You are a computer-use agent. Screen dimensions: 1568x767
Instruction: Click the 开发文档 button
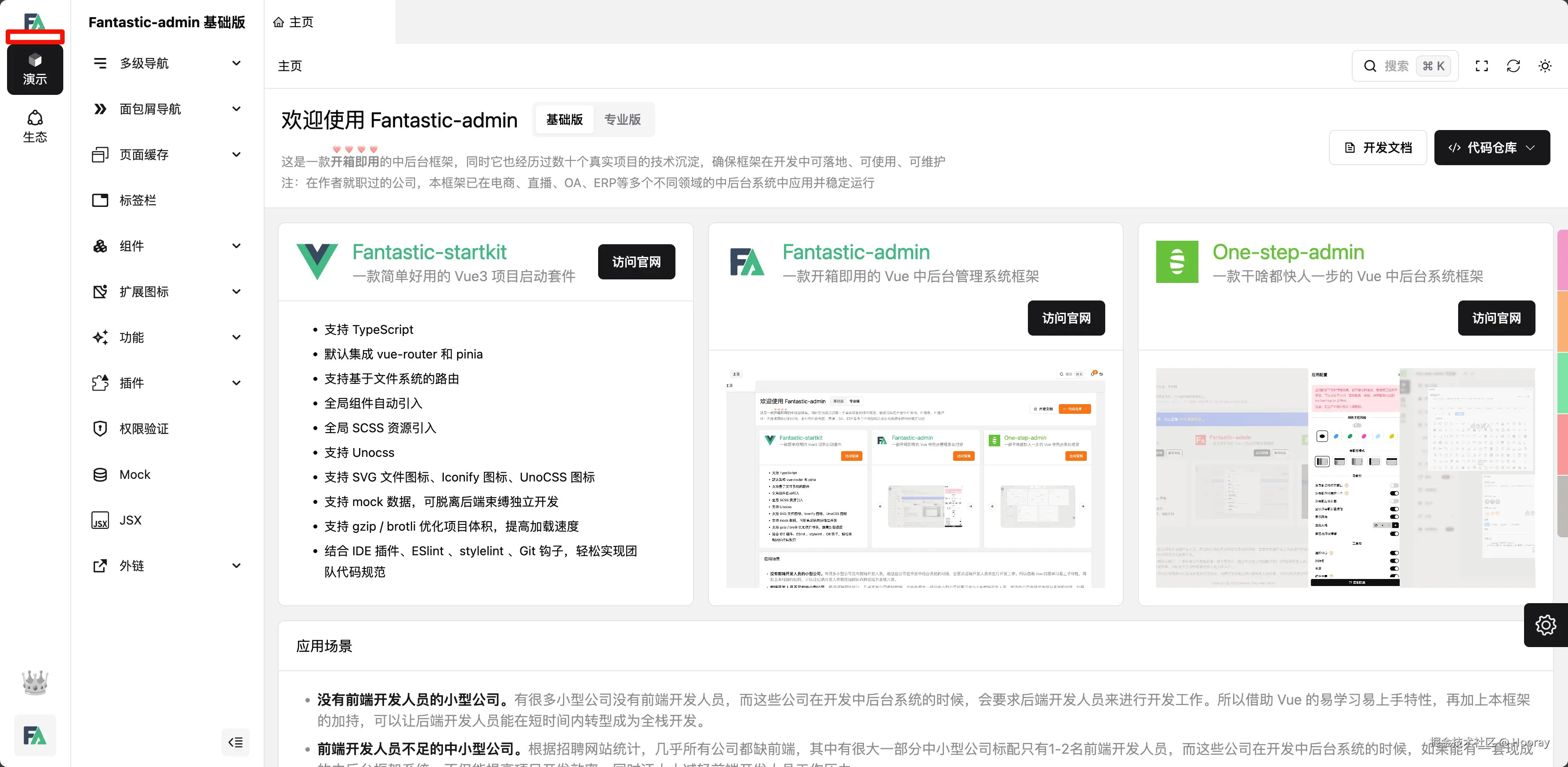(x=1378, y=148)
